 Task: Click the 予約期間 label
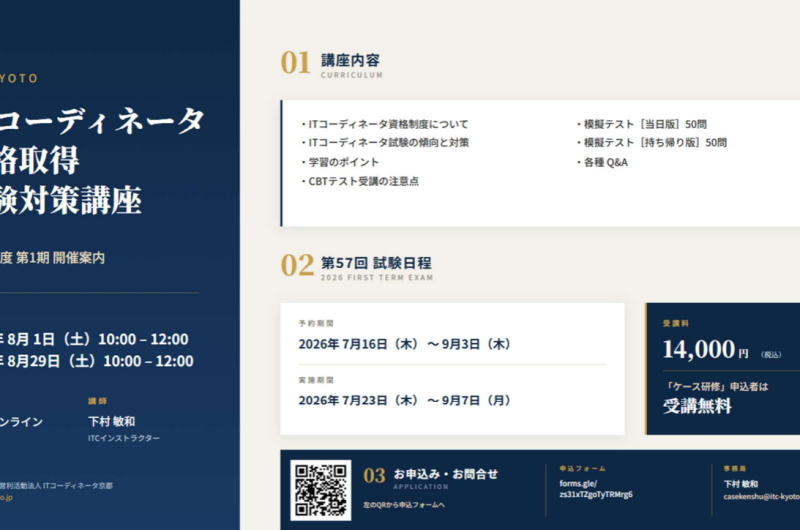click(x=316, y=323)
